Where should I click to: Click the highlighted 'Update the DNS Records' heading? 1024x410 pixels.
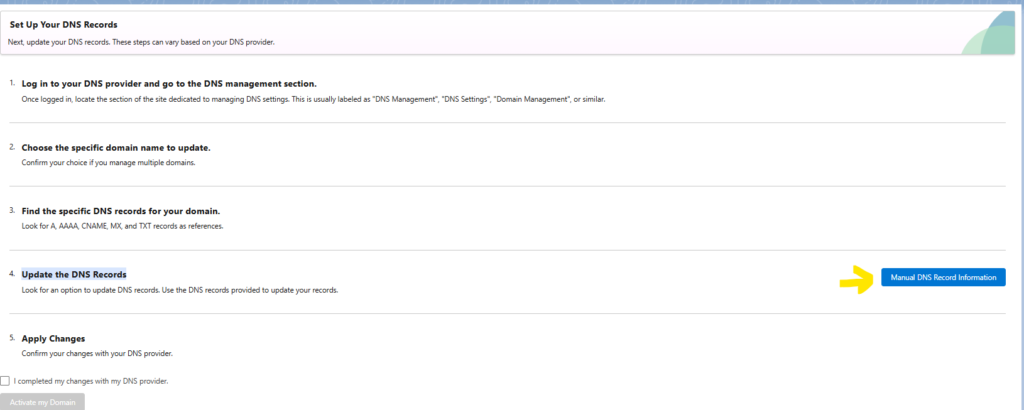[74, 274]
